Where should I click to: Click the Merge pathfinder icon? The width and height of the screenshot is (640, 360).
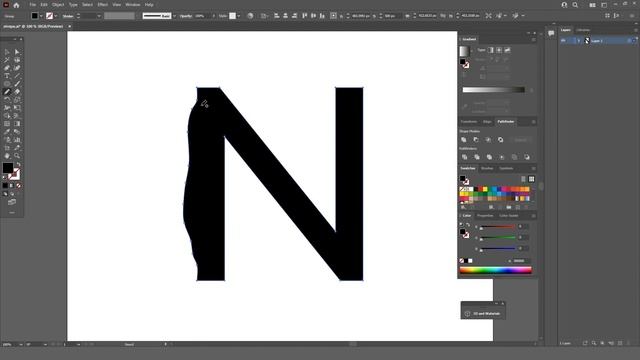[489, 157]
